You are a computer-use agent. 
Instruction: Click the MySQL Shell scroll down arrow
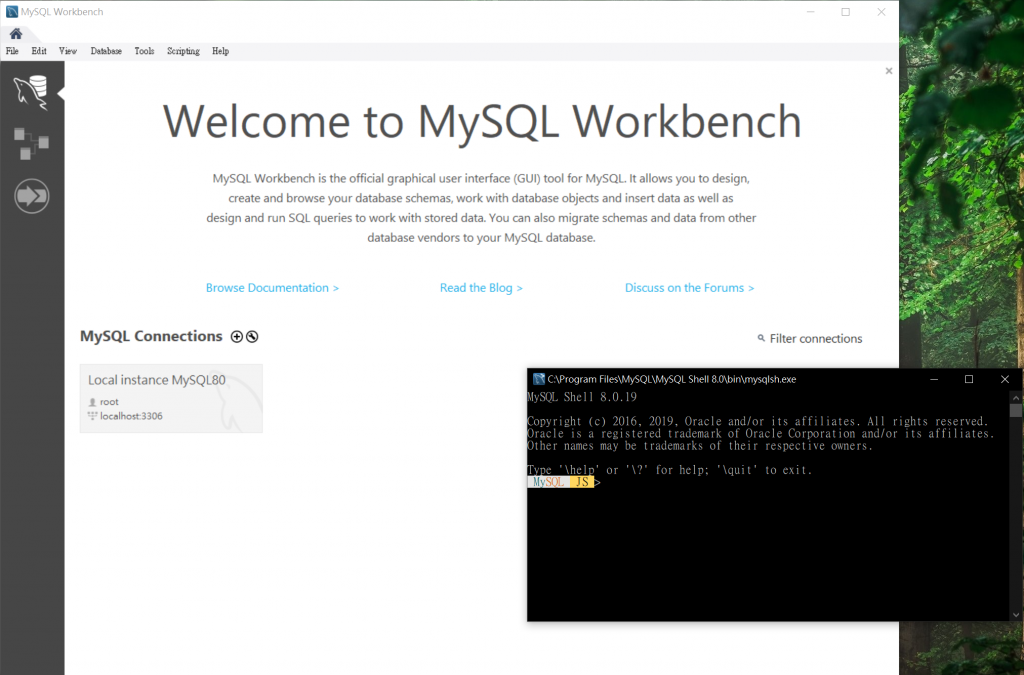(x=1016, y=615)
